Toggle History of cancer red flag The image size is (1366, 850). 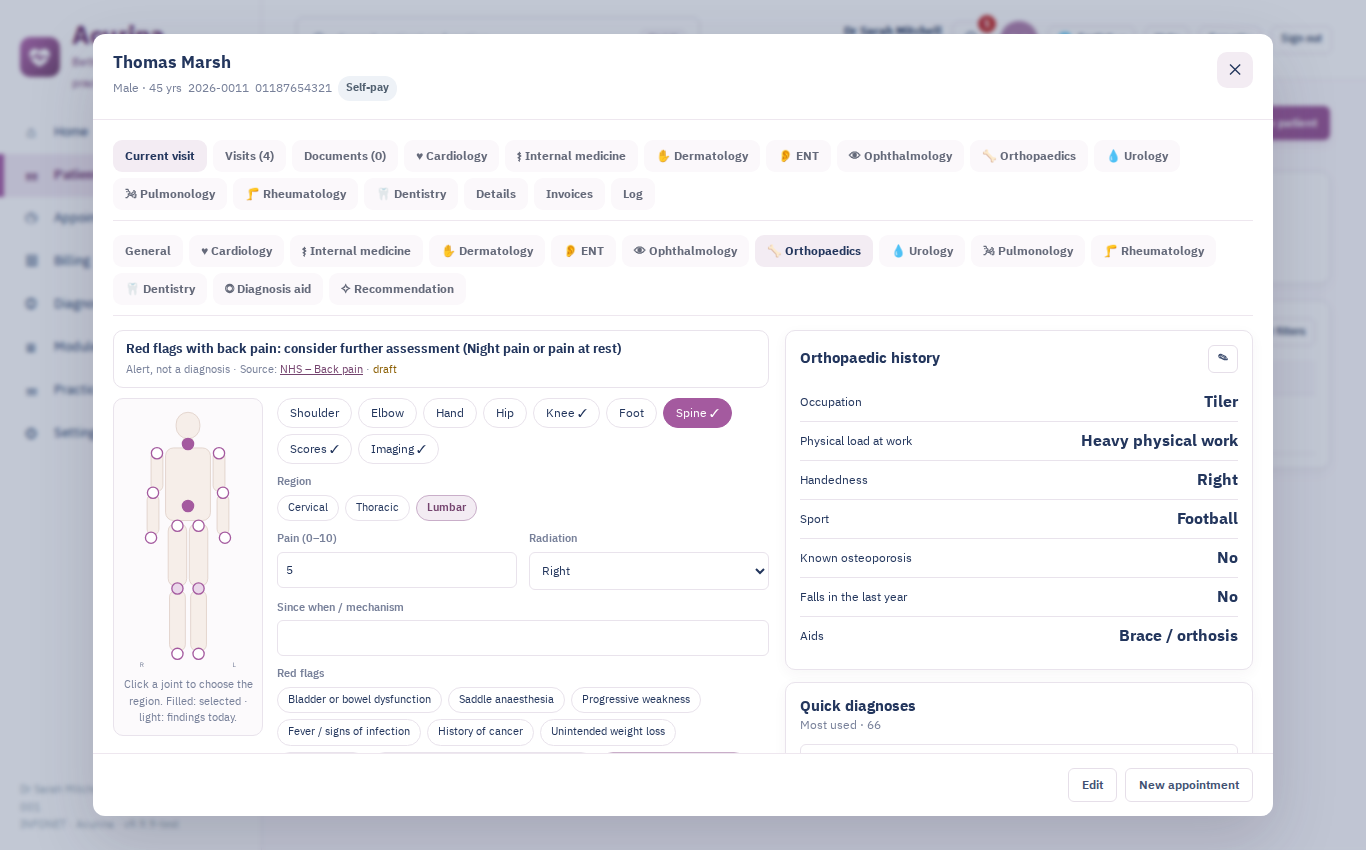(x=480, y=732)
